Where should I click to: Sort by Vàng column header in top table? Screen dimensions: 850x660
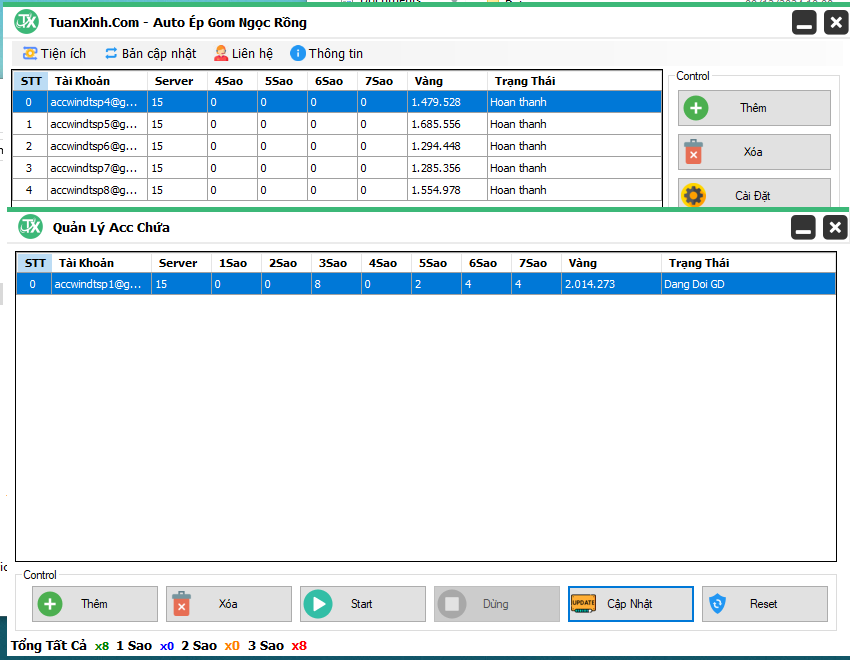[428, 81]
